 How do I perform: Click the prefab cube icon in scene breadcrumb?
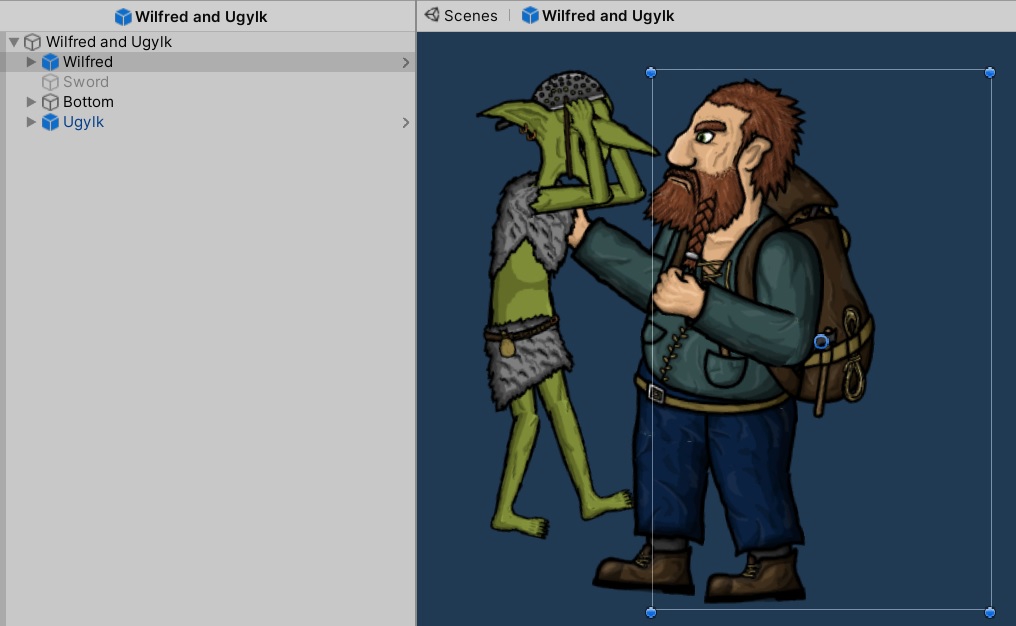(530, 15)
